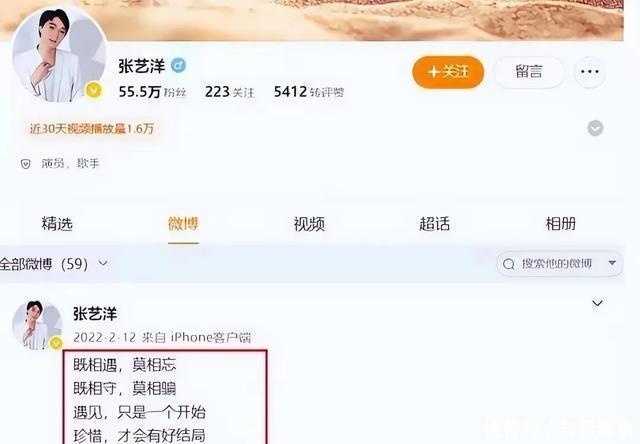Switch to the 精选 tab
Screen dimensions: 640x444
pyautogui.click(x=57, y=224)
